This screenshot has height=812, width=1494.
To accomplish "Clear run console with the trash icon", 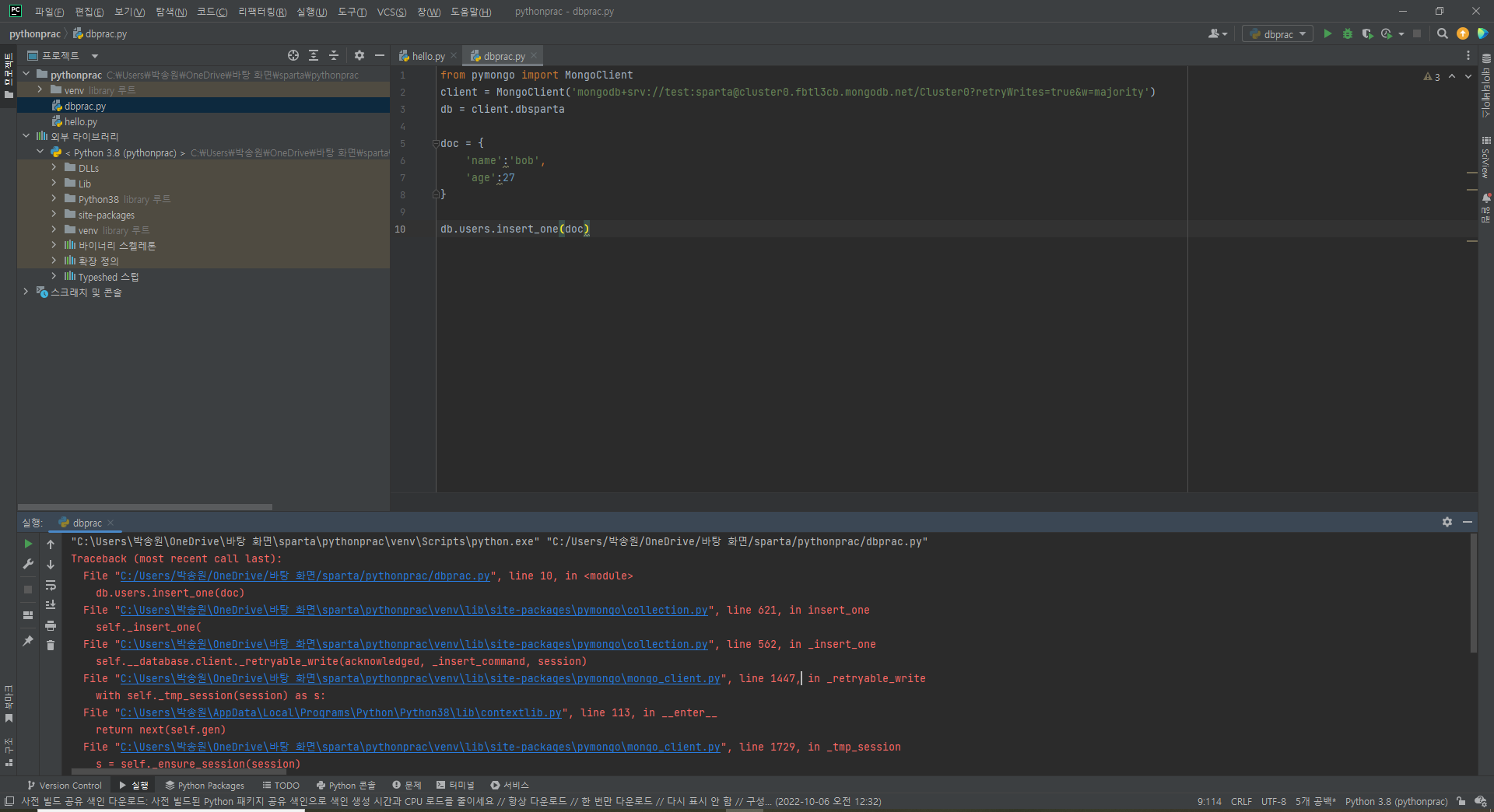I will click(x=51, y=646).
